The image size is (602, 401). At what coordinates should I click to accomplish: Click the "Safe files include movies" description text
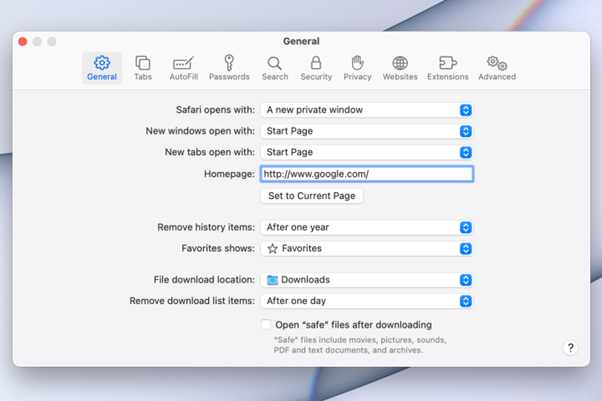click(360, 345)
